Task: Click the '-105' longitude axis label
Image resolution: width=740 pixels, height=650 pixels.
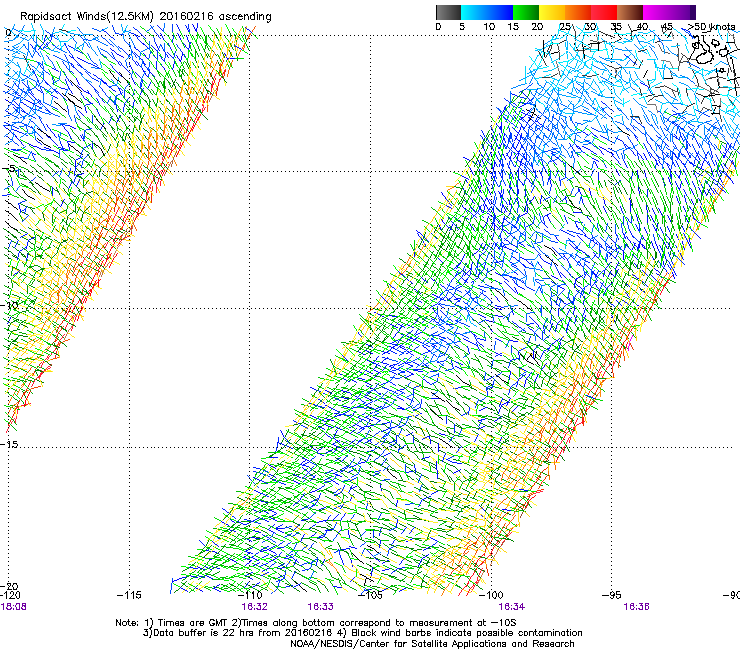Action: point(370,595)
